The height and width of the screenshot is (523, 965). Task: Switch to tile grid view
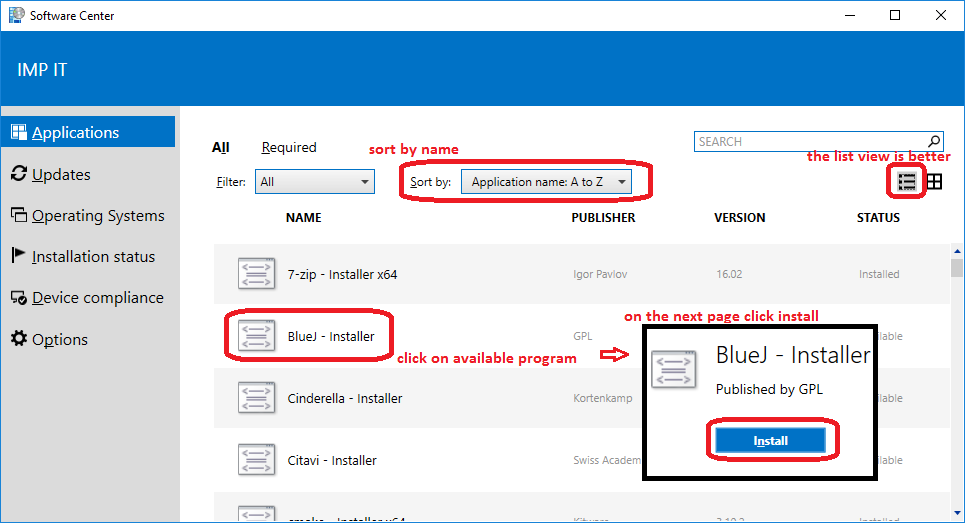click(x=934, y=182)
